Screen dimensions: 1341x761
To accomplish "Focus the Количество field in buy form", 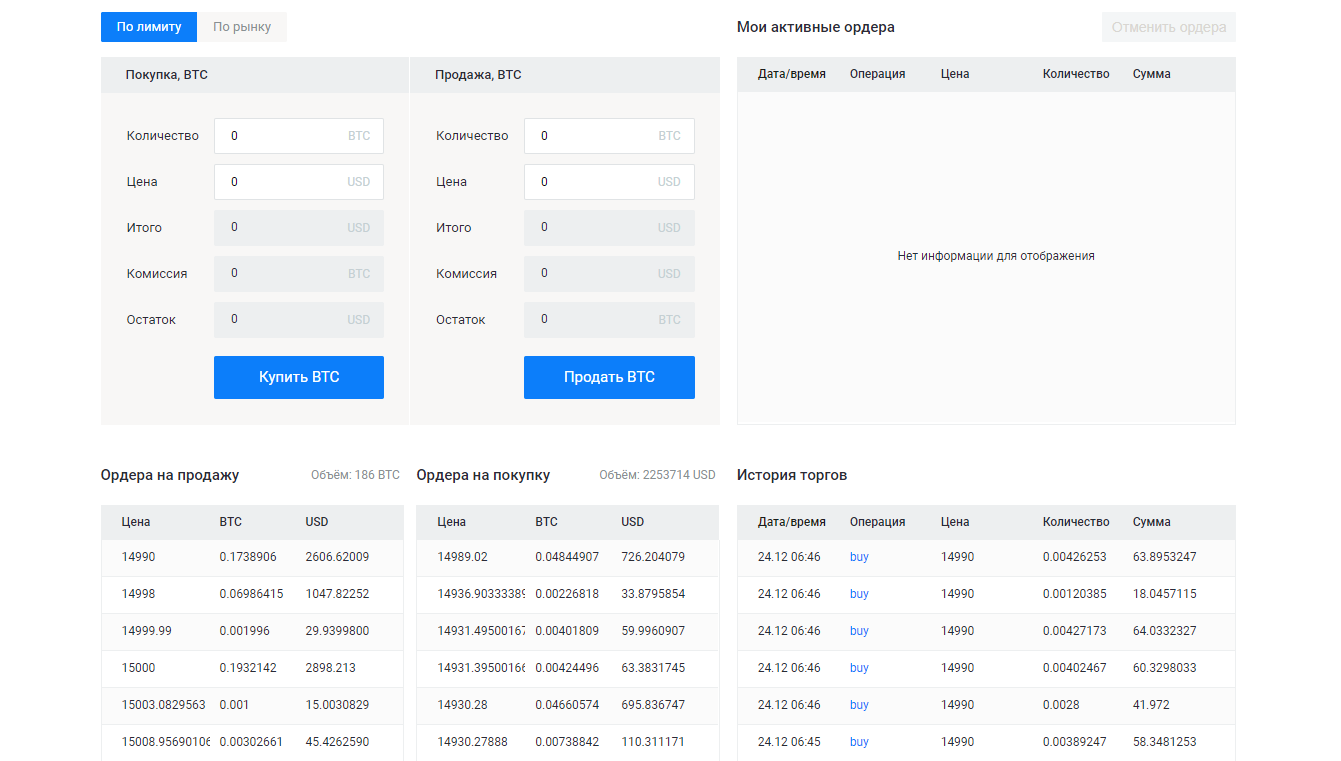I will (299, 136).
